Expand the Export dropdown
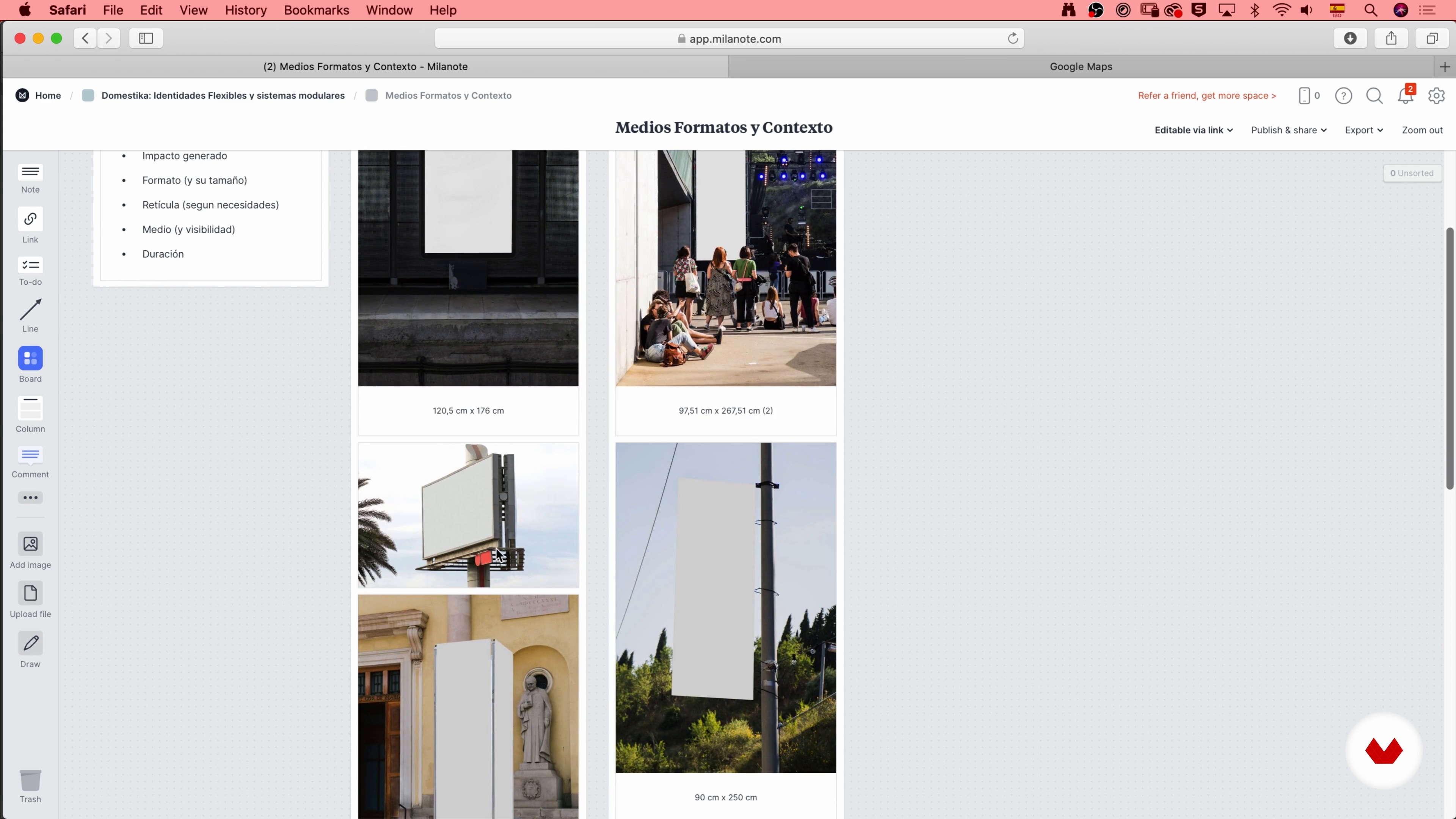Viewport: 1456px width, 819px height. tap(1363, 130)
